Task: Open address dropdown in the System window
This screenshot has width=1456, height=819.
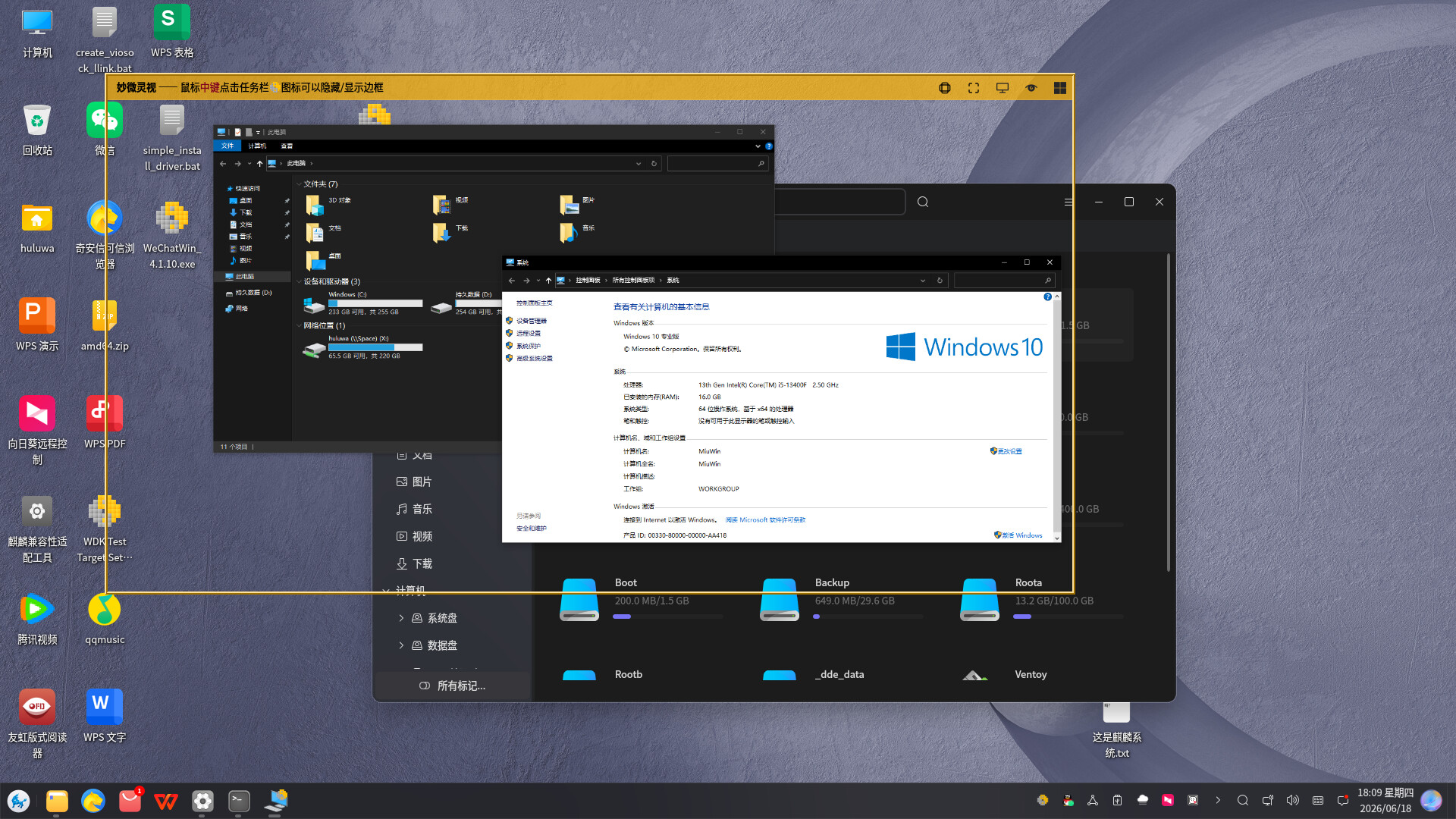Action: point(923,280)
